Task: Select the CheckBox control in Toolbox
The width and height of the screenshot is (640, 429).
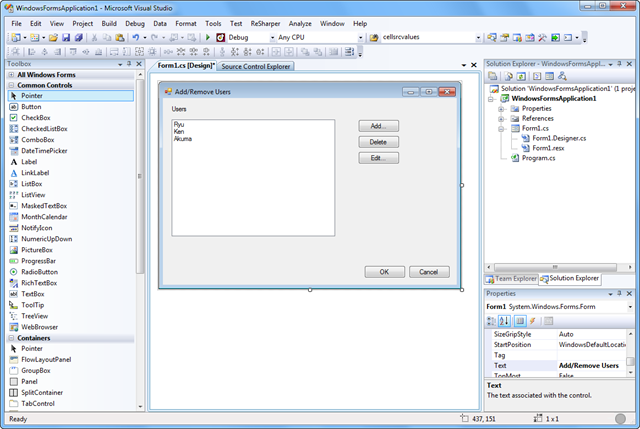Action: click(x=35, y=118)
